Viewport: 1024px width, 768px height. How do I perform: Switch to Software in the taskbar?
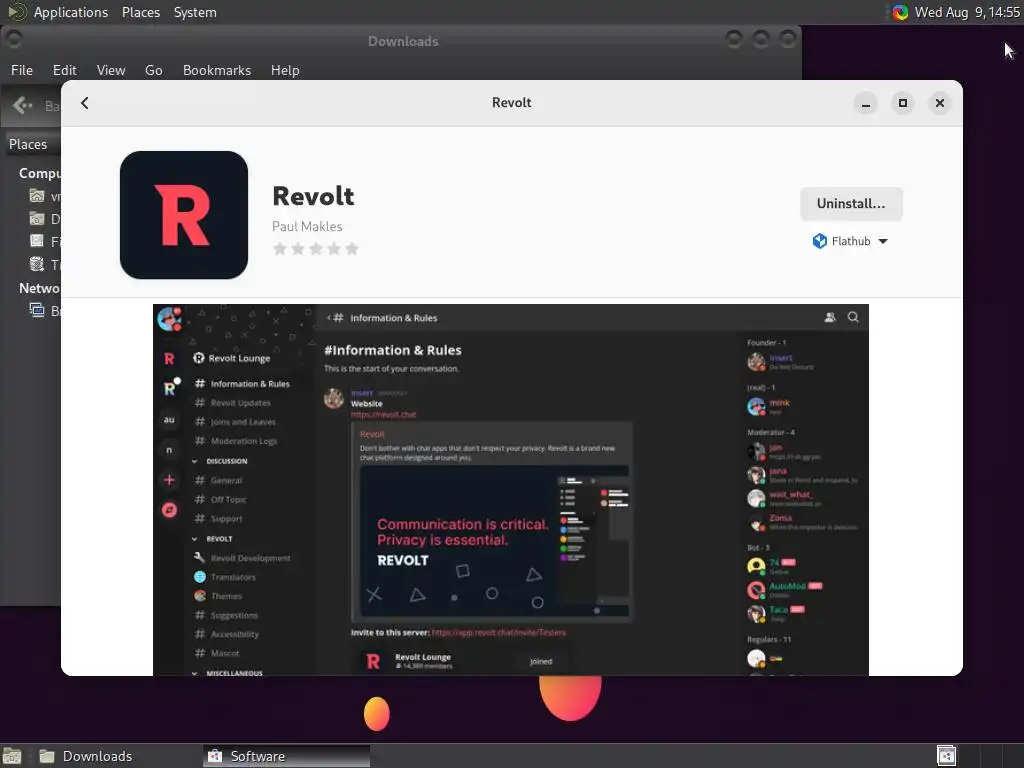tap(286, 756)
